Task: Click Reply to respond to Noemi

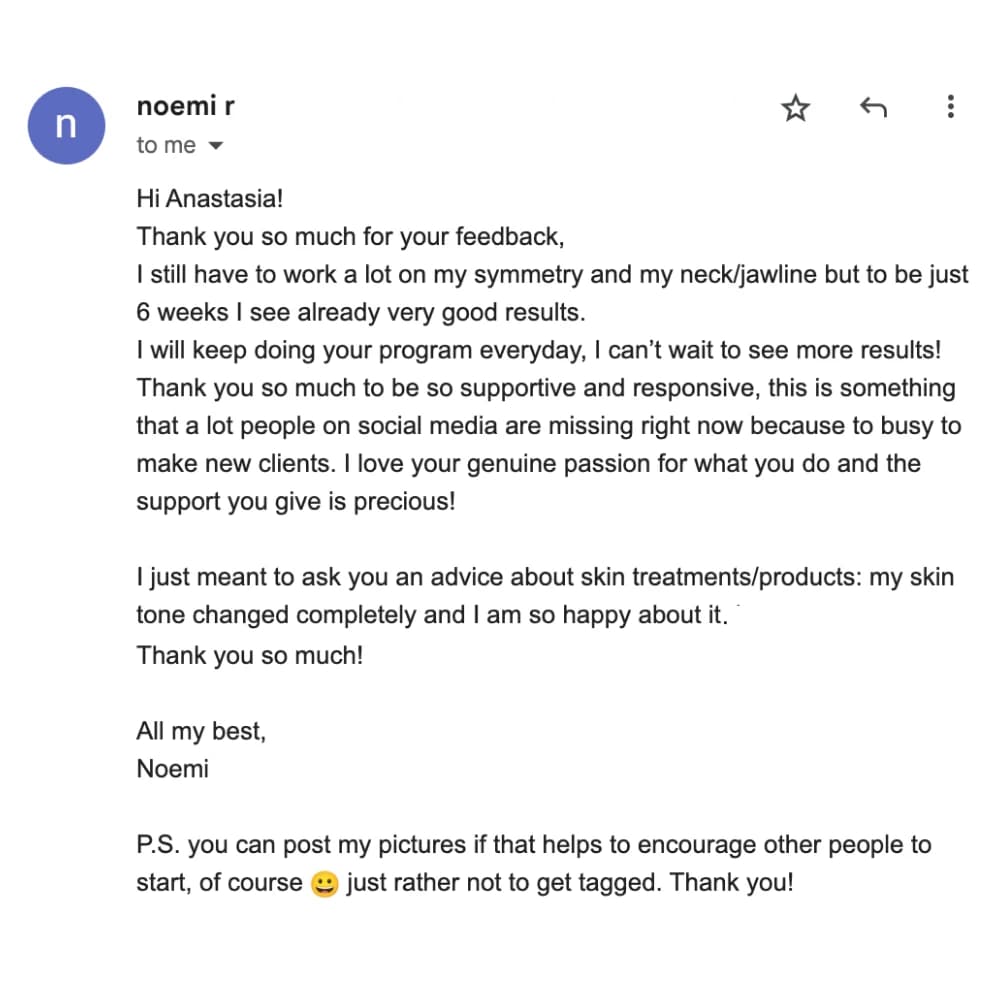Action: coord(873,108)
